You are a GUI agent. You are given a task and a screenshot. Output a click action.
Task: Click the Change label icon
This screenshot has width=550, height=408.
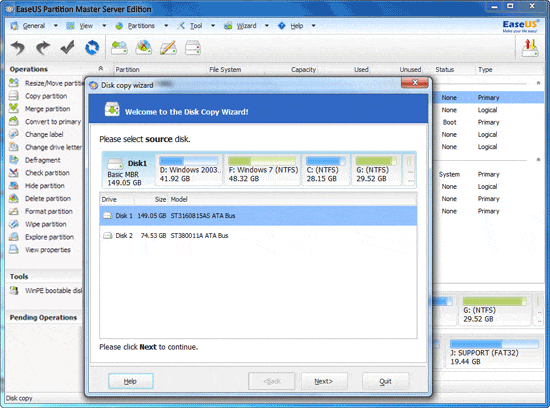tap(14, 134)
